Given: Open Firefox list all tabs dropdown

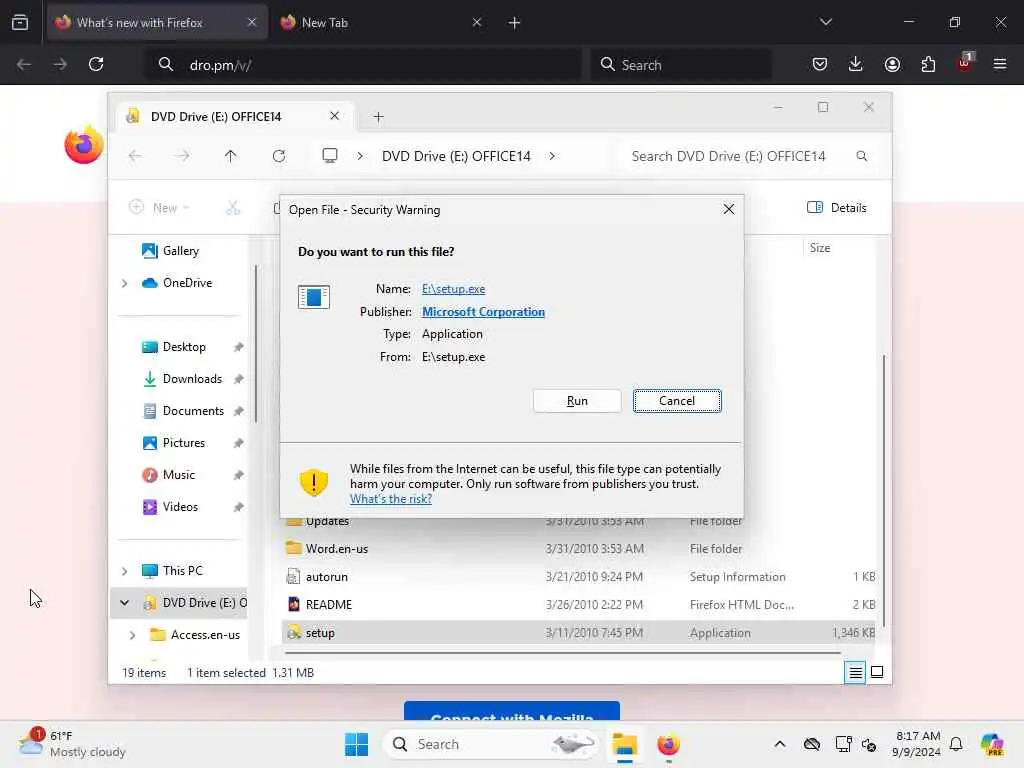Looking at the screenshot, I should (825, 22).
